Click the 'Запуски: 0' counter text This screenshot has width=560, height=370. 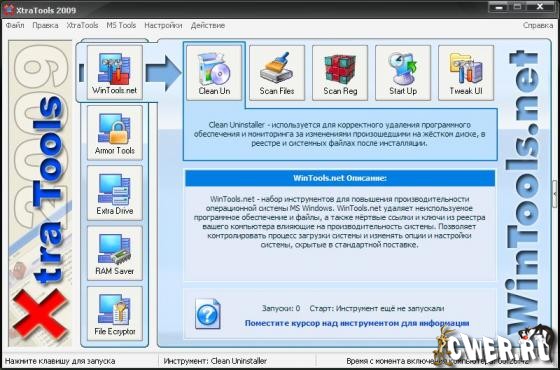[281, 308]
